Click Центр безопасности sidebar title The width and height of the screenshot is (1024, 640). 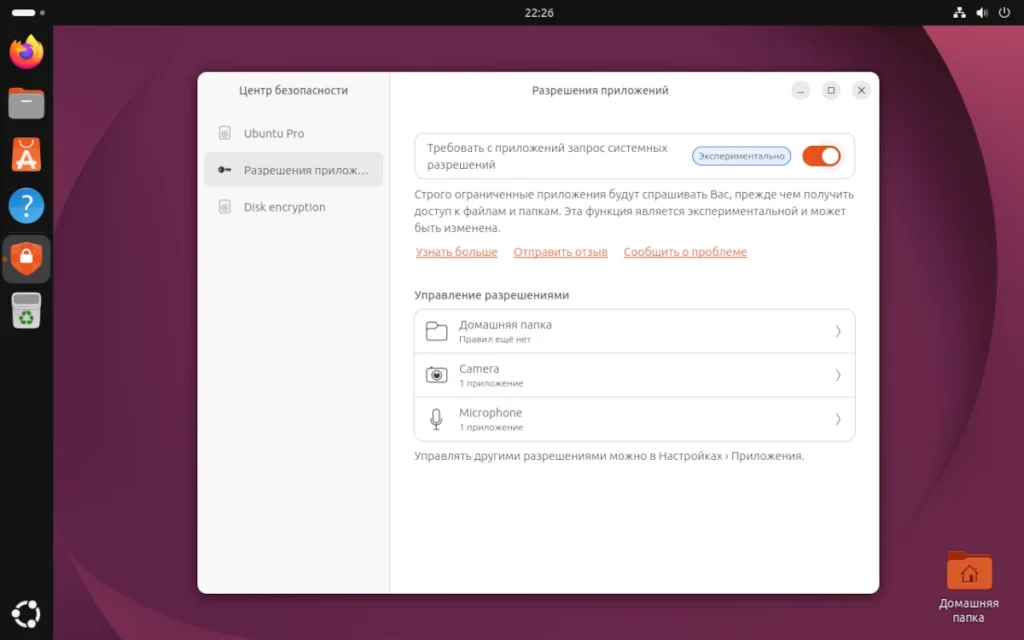tap(293, 90)
